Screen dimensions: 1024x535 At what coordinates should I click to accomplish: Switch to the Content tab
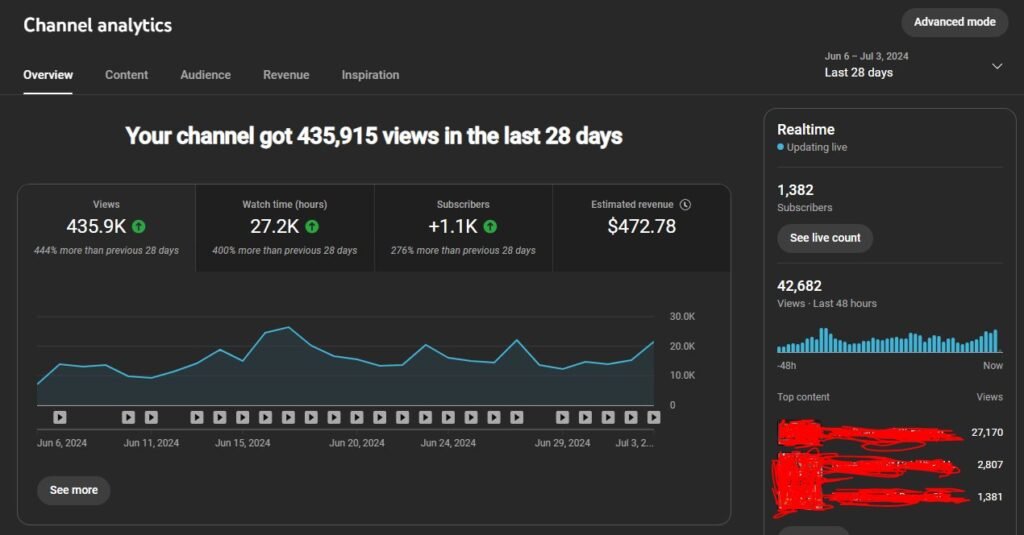click(x=126, y=75)
